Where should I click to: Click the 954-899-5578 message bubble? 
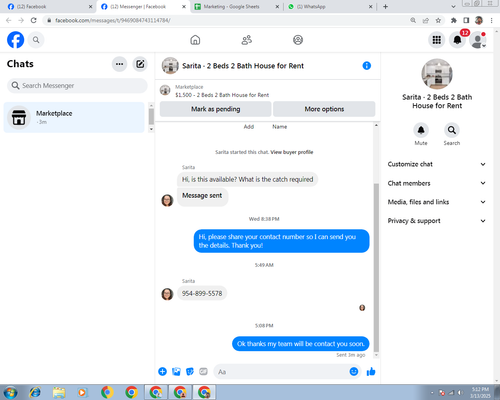click(x=202, y=293)
